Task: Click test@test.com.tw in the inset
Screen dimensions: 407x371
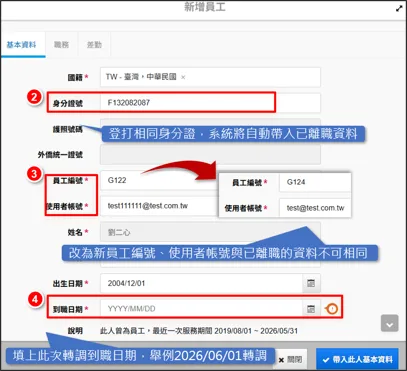Action: 315,208
